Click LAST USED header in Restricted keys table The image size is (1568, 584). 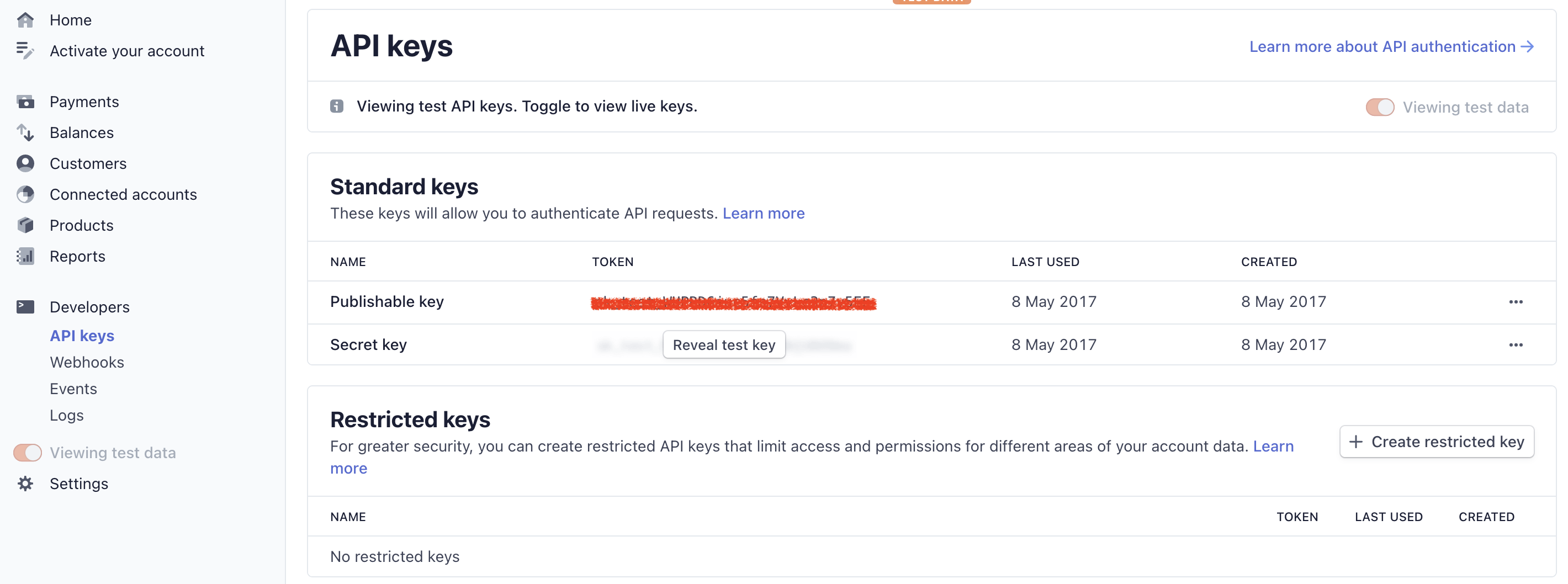pyautogui.click(x=1389, y=517)
